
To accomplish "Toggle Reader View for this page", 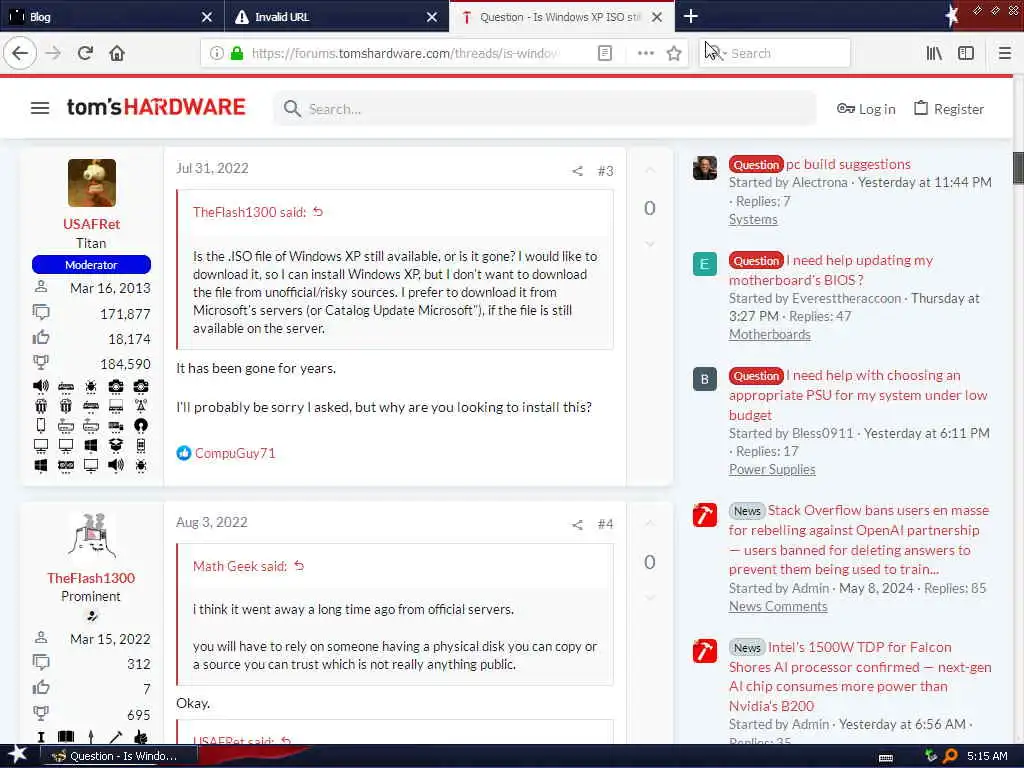I will pos(605,53).
